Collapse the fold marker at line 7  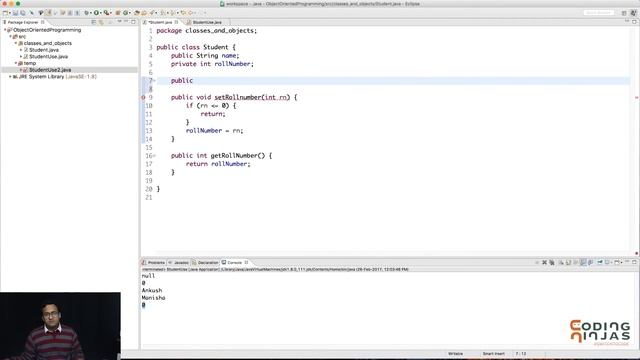[154, 80]
